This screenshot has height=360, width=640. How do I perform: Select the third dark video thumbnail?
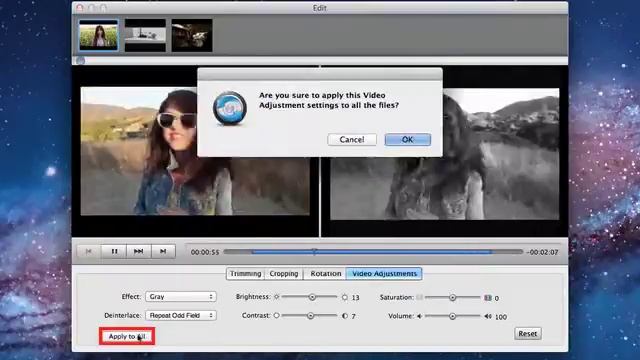coord(192,35)
